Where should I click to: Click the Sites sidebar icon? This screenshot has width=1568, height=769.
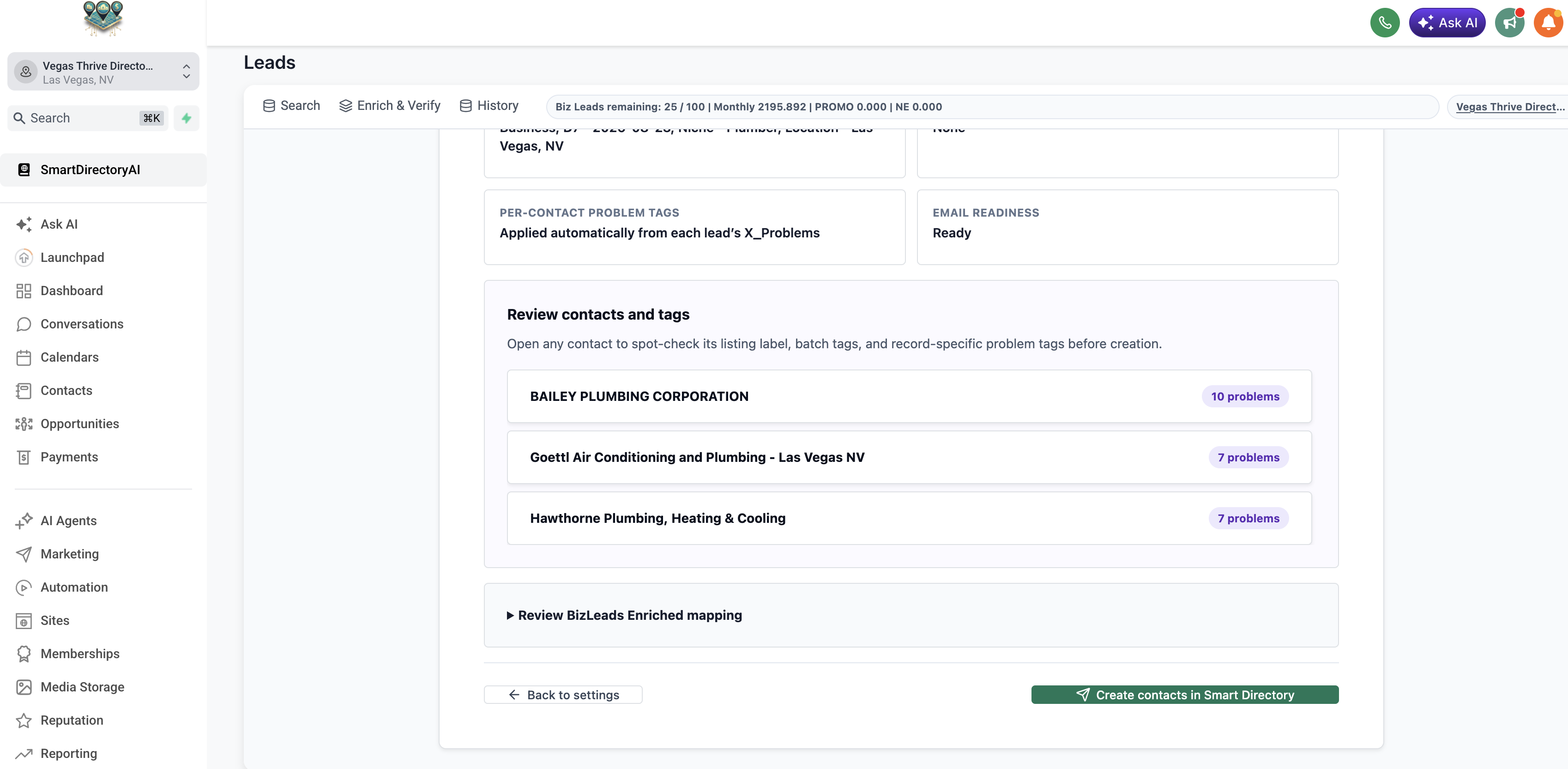[x=24, y=620]
